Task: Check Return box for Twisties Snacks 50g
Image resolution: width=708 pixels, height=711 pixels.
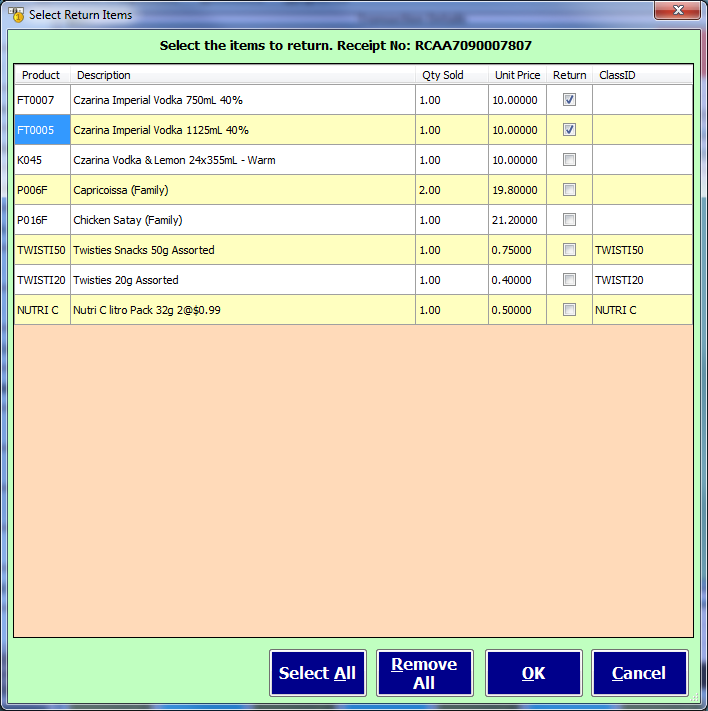Action: [569, 249]
